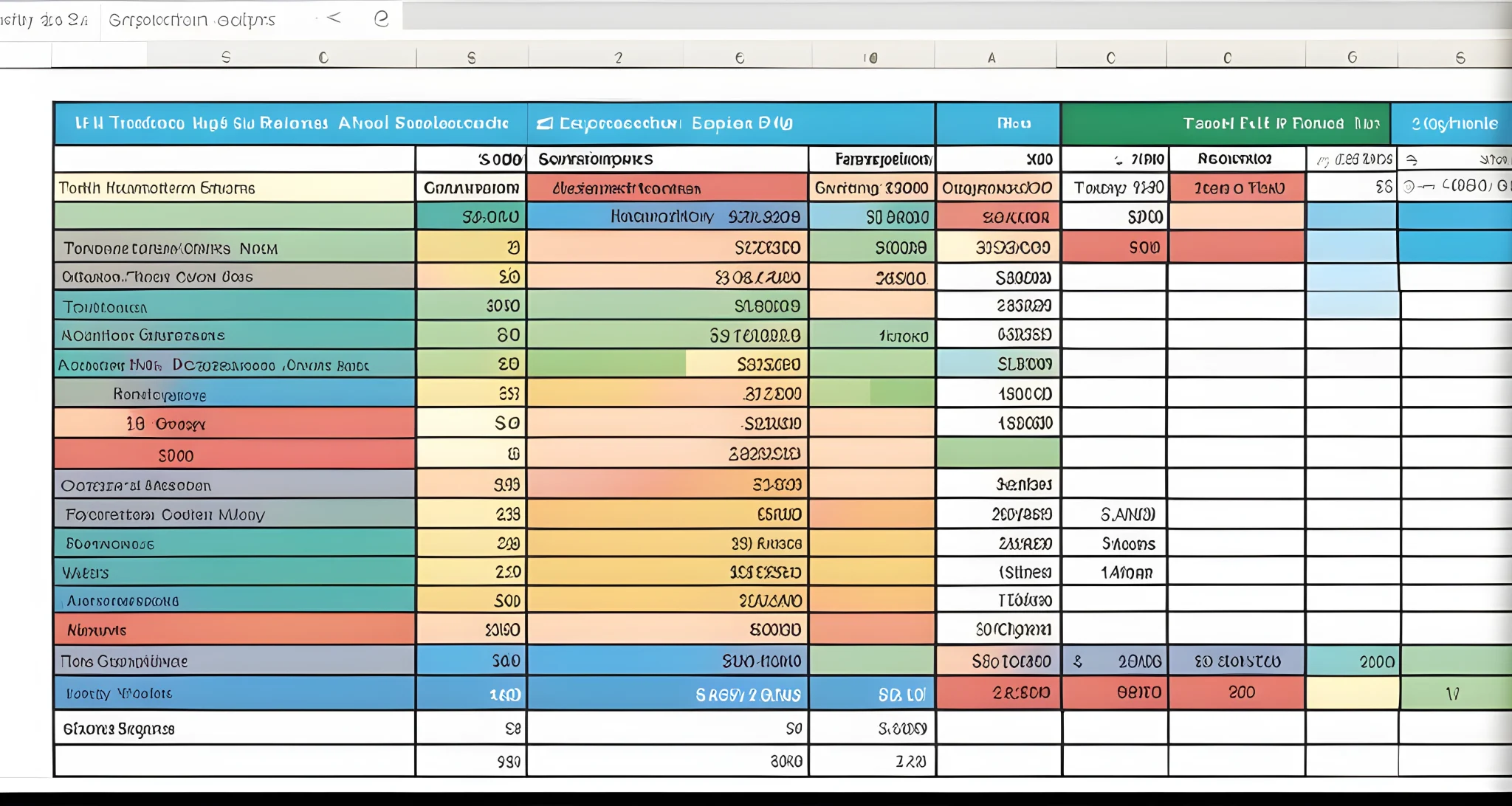Image resolution: width=1512 pixels, height=806 pixels.
Task: Click the '990' cell in the bottom row
Action: pos(472,761)
